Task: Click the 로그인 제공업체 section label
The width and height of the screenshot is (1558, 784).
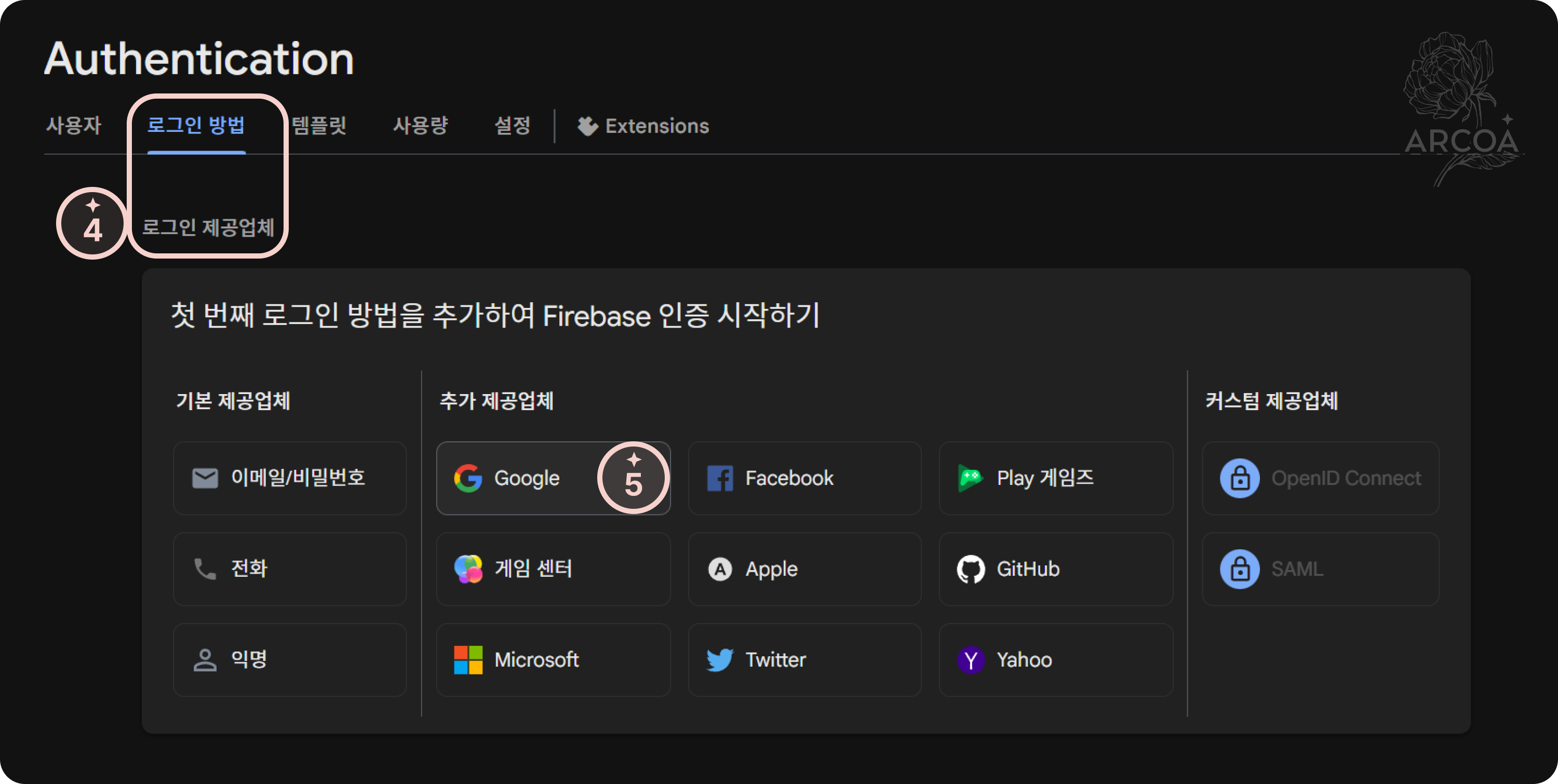Action: click(x=208, y=227)
